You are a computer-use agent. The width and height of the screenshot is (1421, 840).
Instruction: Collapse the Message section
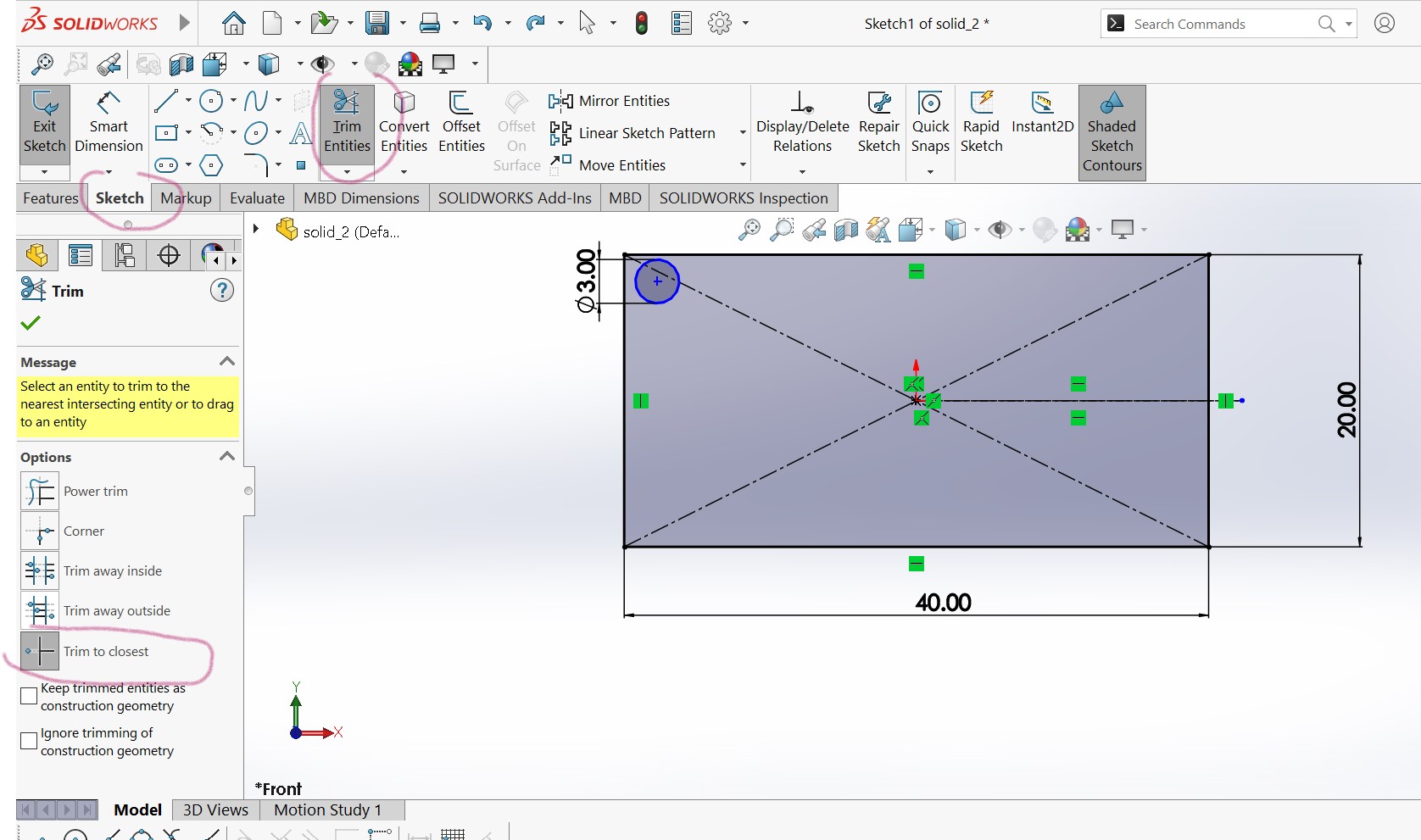226,361
